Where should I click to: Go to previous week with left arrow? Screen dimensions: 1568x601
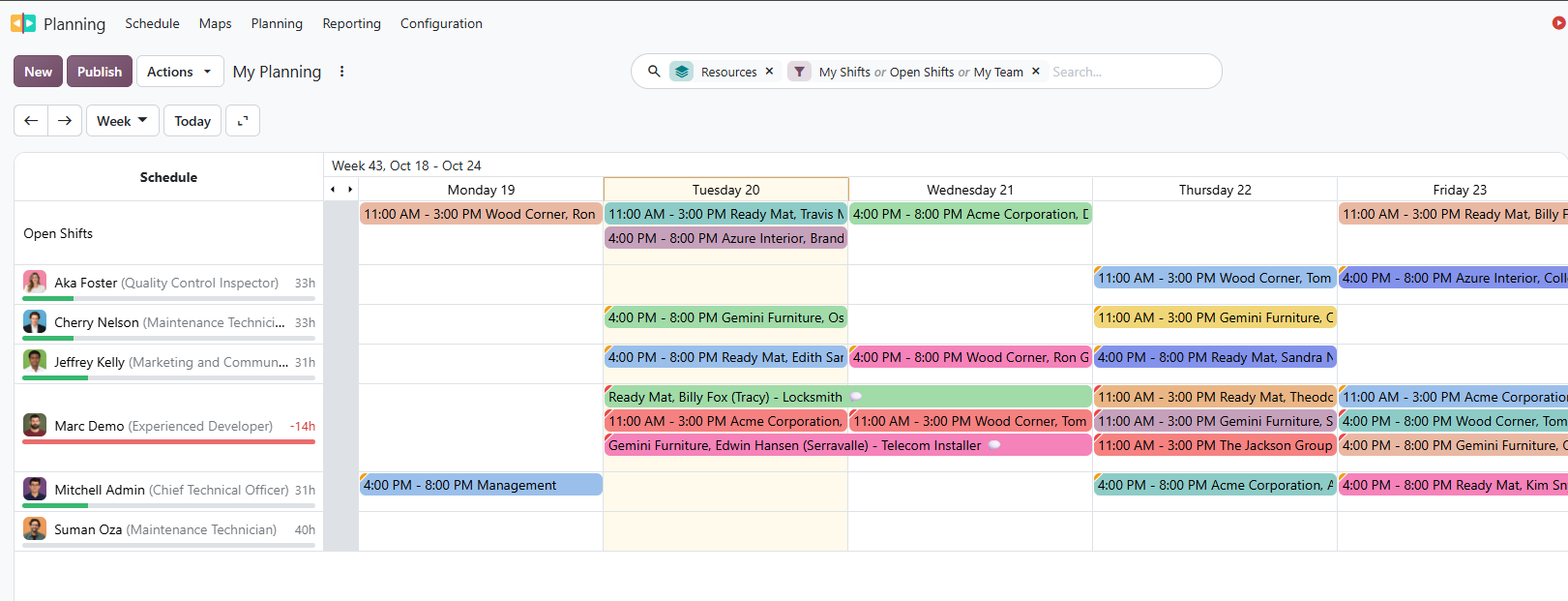point(31,121)
